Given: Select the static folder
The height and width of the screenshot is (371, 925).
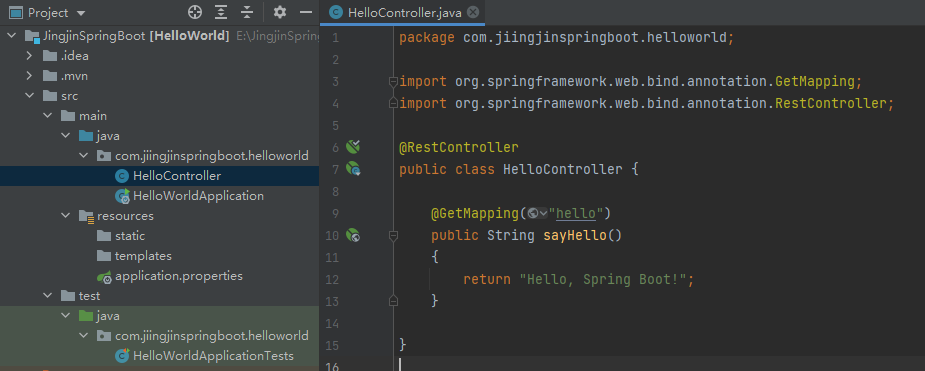Looking at the screenshot, I should pos(130,236).
